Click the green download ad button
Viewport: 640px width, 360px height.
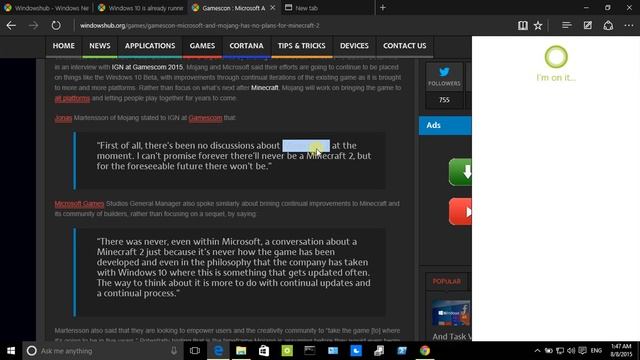tap(460, 172)
